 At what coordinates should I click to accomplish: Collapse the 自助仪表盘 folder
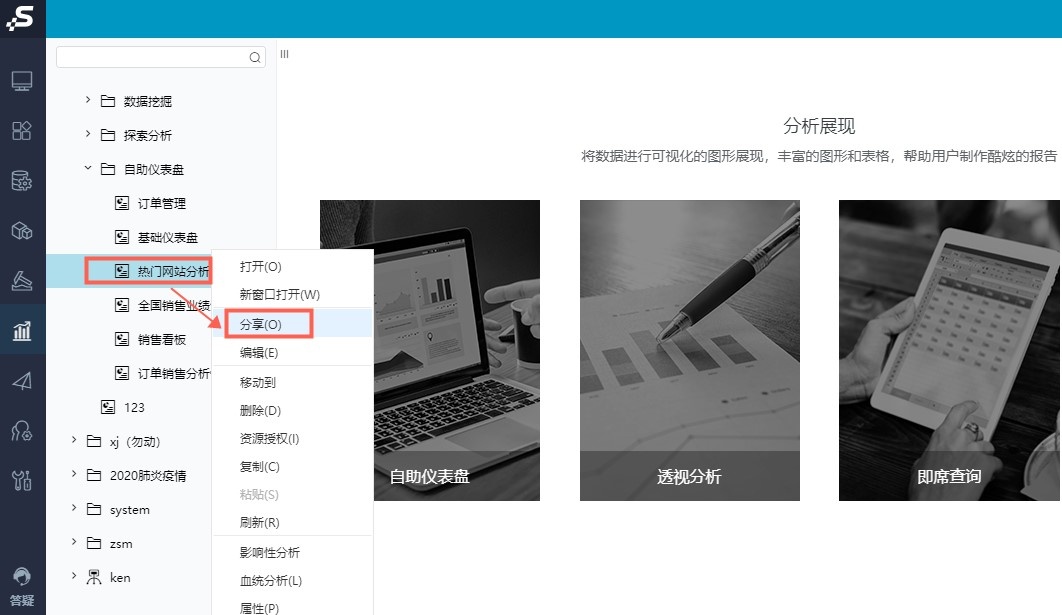tap(87, 168)
